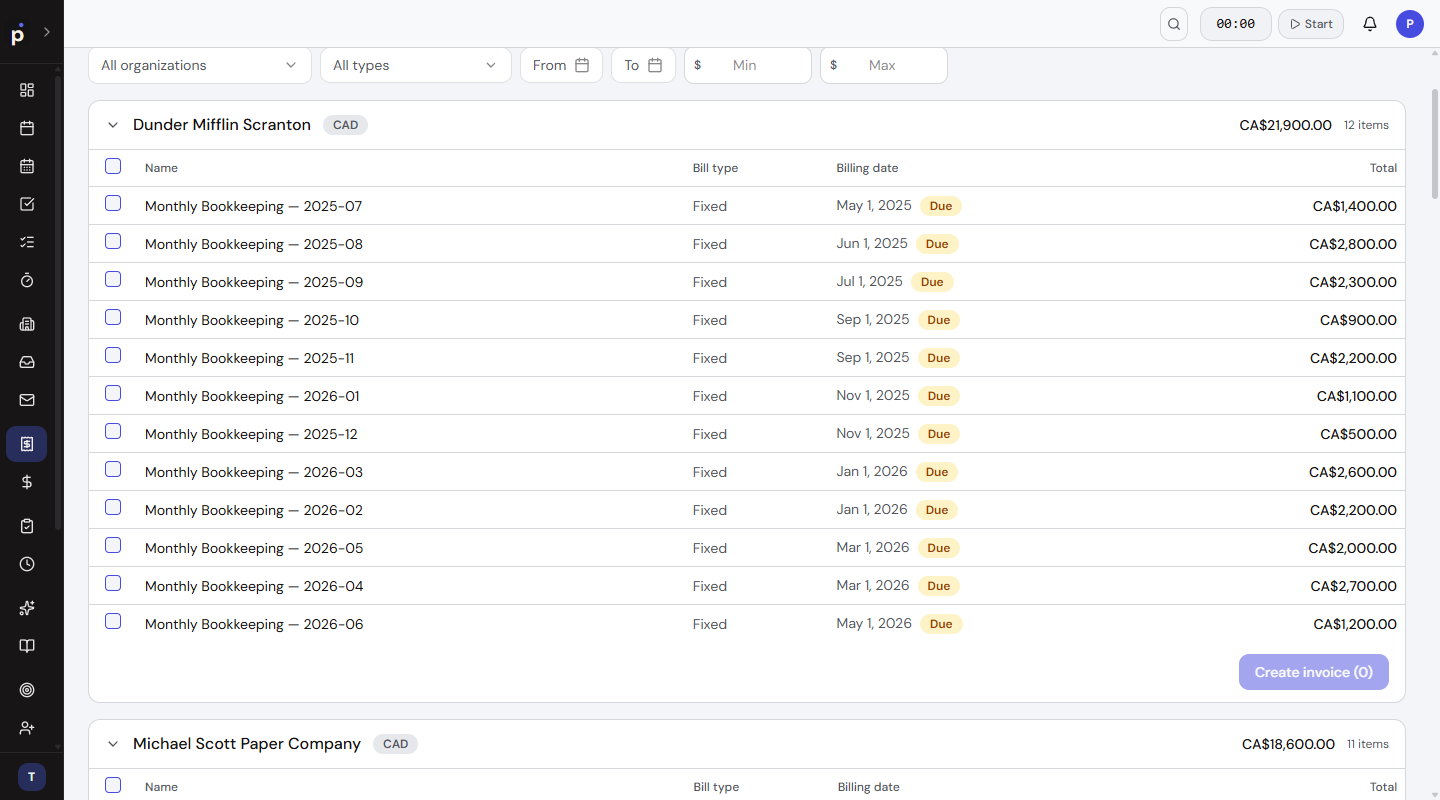The height and width of the screenshot is (800, 1440).
Task: Click the CA$2,600.00 amount
Action: click(x=1353, y=472)
